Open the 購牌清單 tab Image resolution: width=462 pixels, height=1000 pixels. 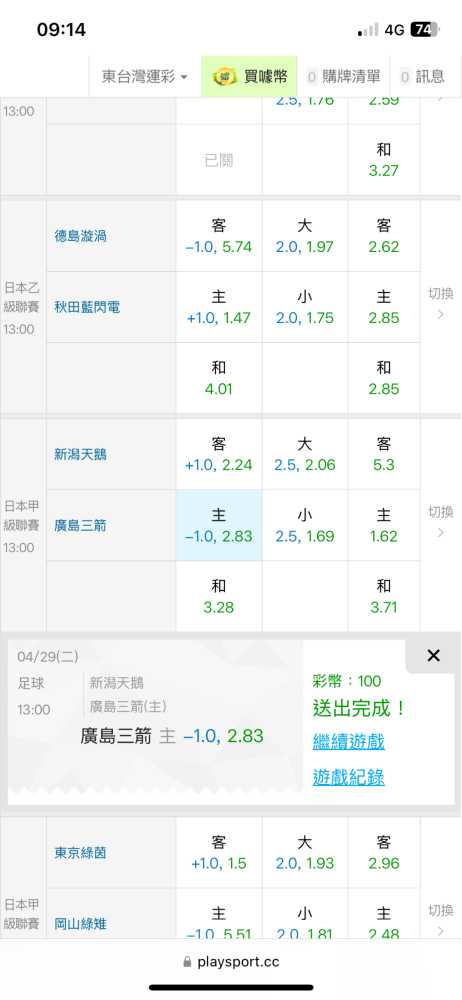(x=343, y=77)
